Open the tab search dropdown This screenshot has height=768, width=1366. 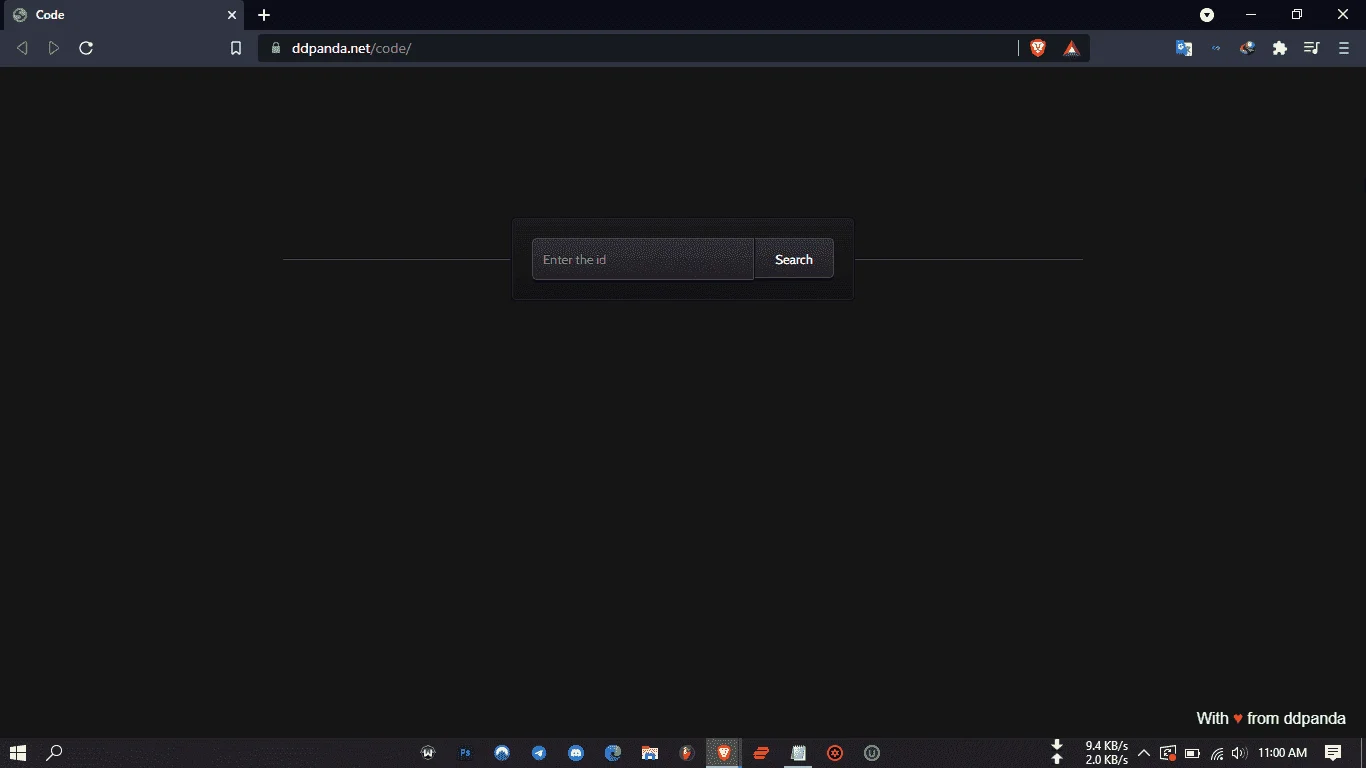(x=1207, y=15)
